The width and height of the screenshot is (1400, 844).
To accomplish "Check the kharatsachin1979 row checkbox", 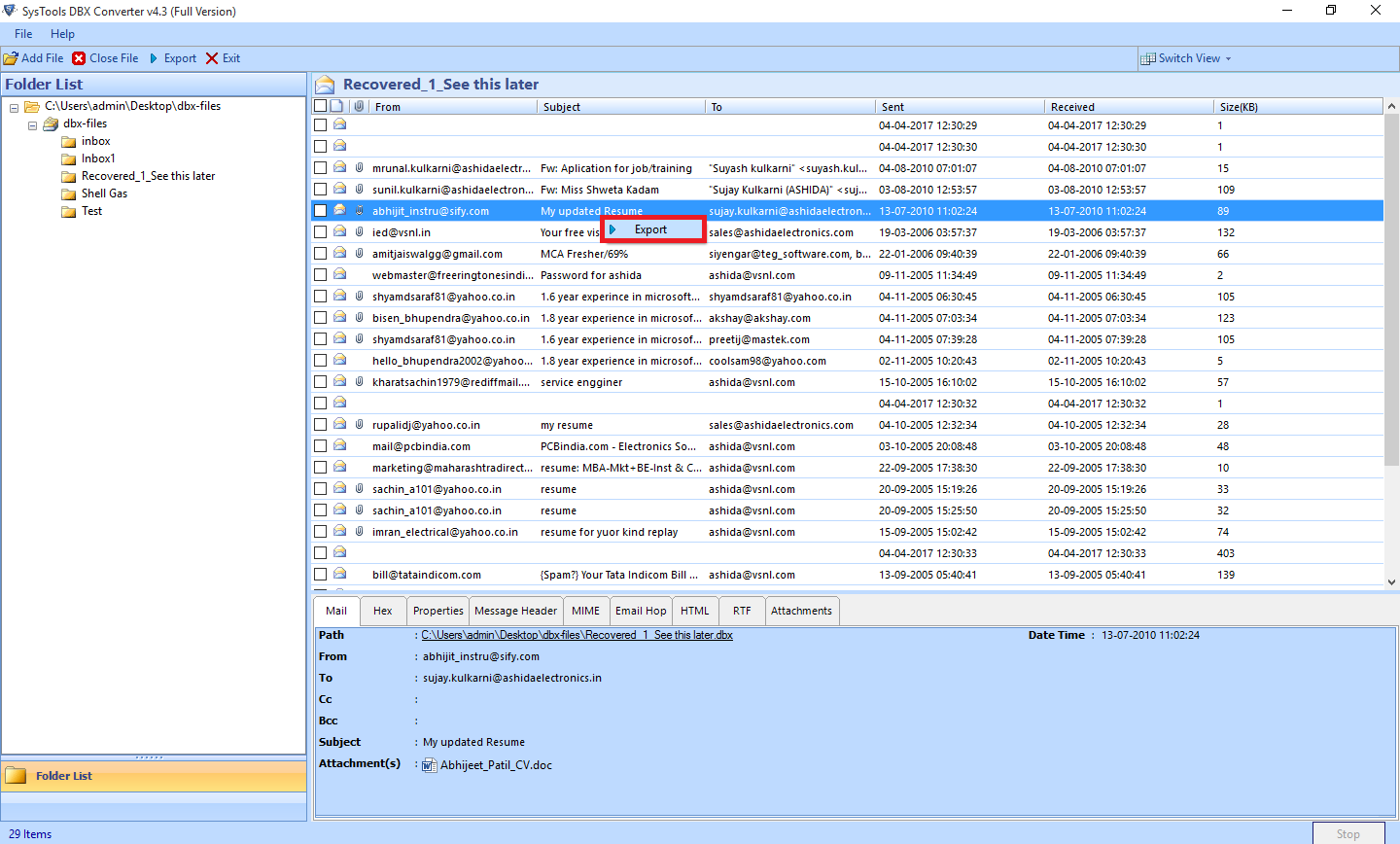I will pos(320,382).
